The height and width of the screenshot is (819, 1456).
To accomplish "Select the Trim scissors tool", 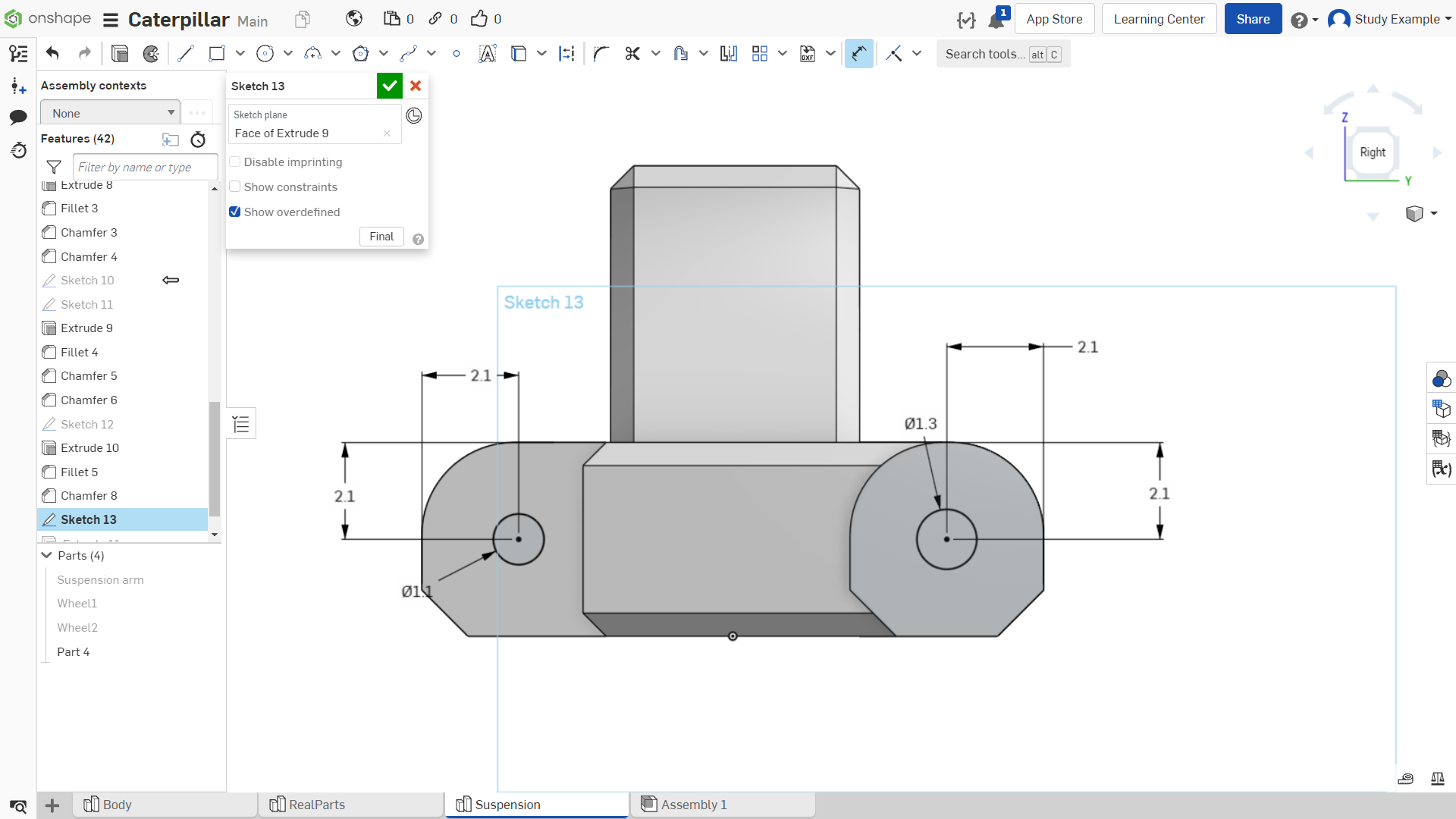I will coord(632,54).
